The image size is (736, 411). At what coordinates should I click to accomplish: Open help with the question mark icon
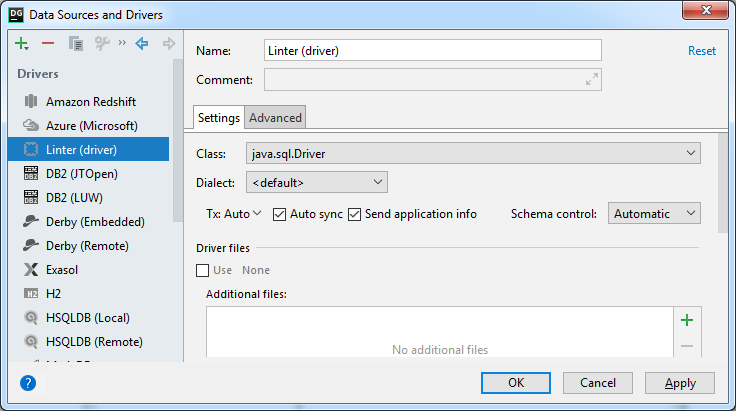[x=28, y=383]
